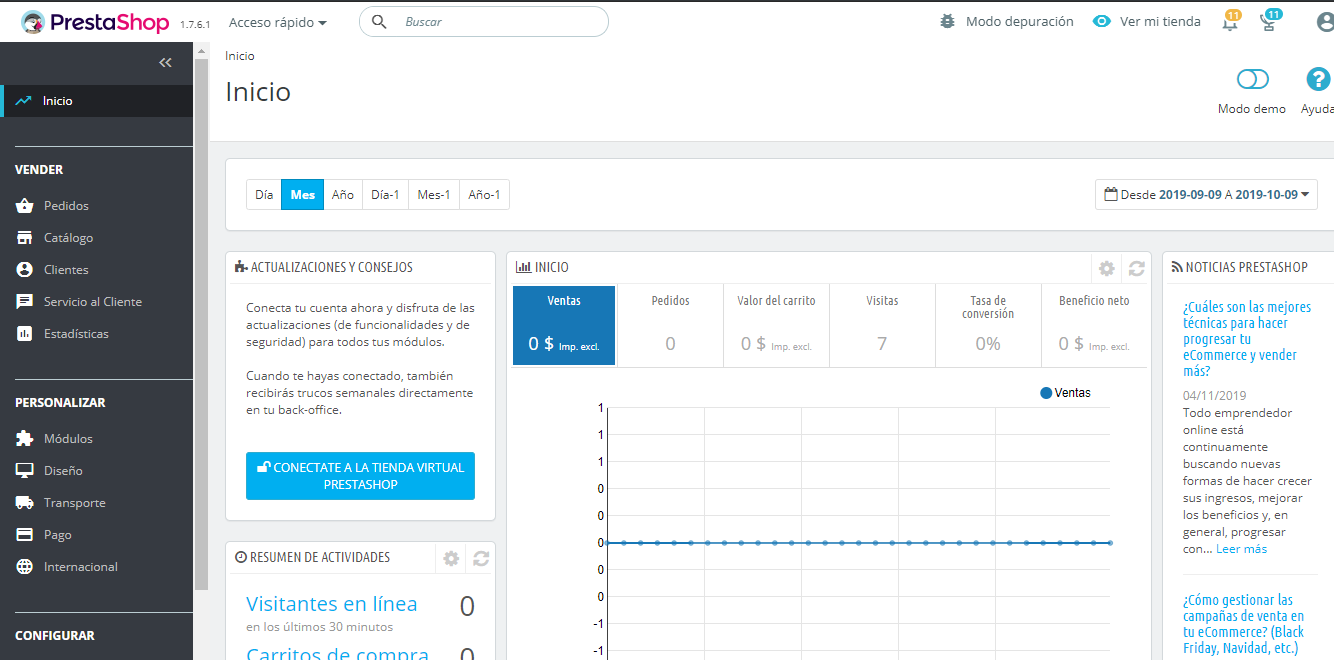The image size is (1334, 660).
Task: Click CONECTATE A LA TIENDA VIRTUAL PRESTASHOP button
Action: (x=360, y=476)
